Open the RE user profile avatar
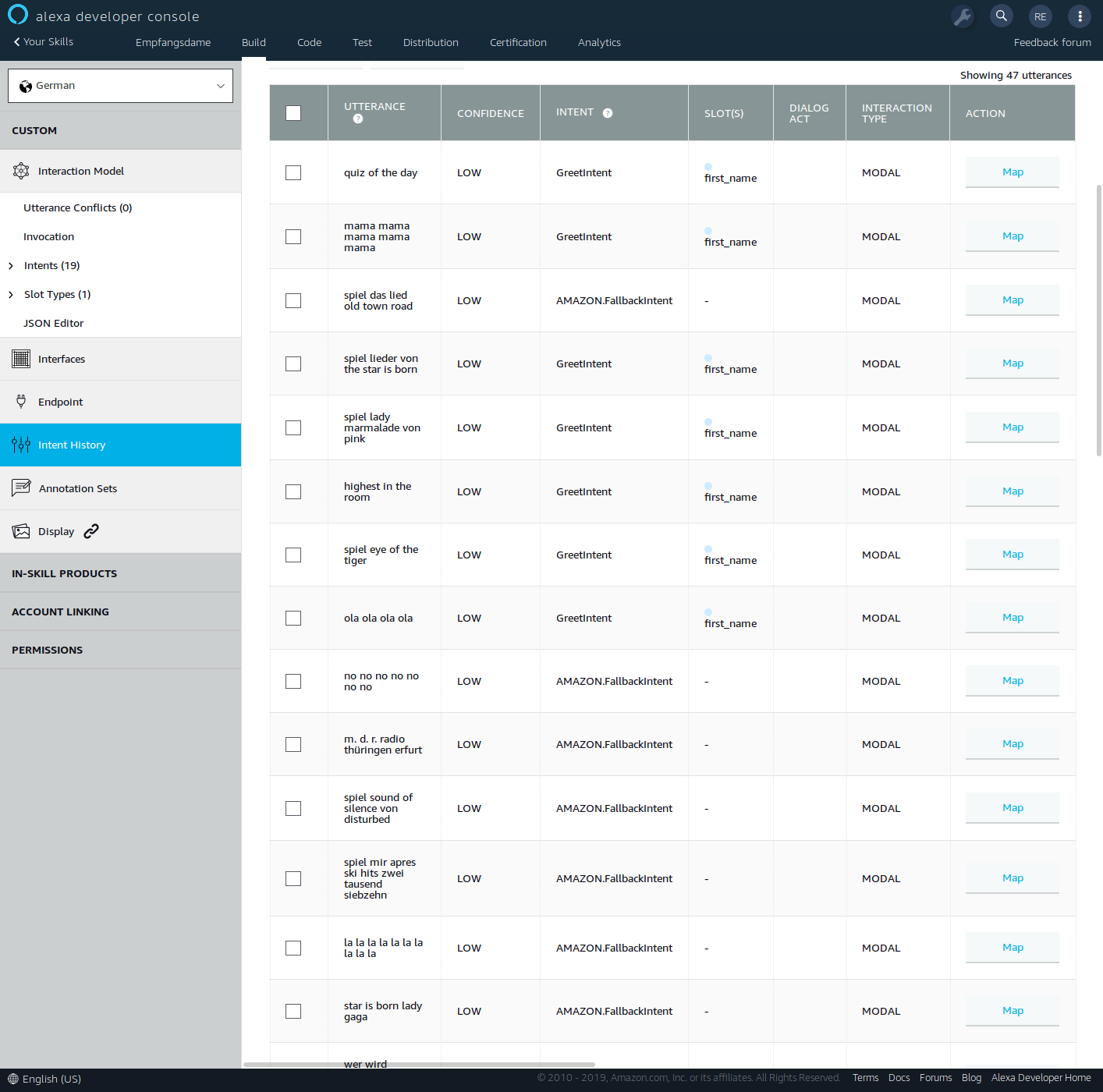The height and width of the screenshot is (1092, 1103). (1040, 16)
